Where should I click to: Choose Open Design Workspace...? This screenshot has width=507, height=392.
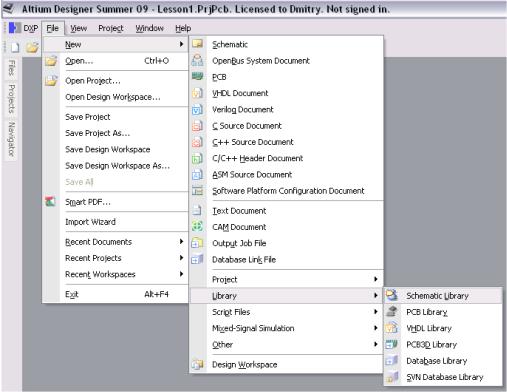pyautogui.click(x=116, y=97)
